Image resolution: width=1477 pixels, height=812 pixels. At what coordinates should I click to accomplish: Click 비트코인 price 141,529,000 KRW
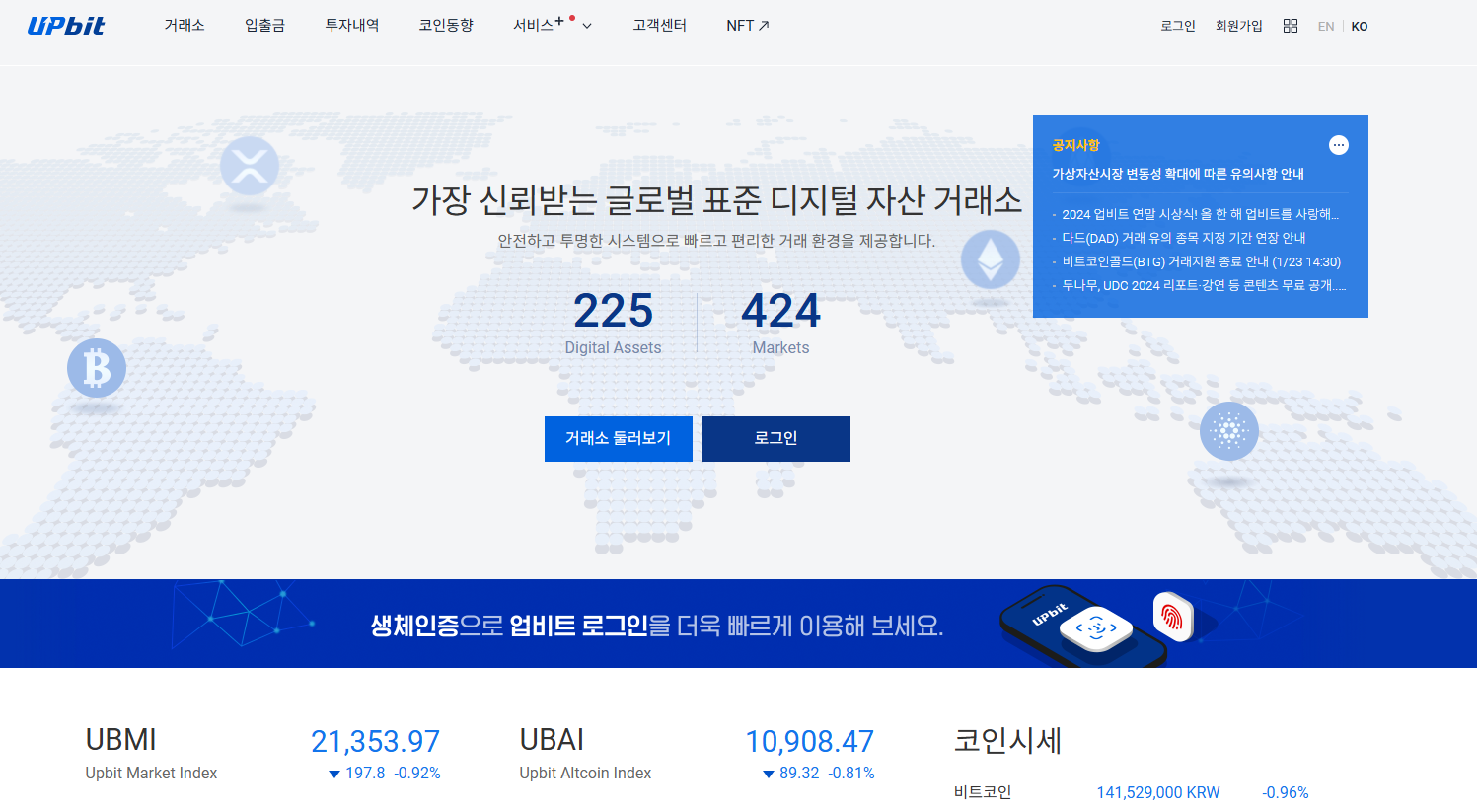(1158, 793)
